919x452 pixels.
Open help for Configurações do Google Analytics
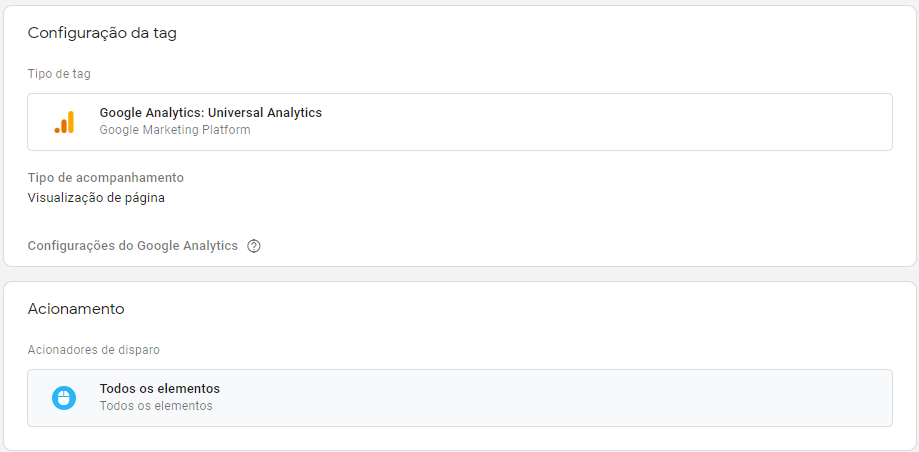tap(254, 246)
